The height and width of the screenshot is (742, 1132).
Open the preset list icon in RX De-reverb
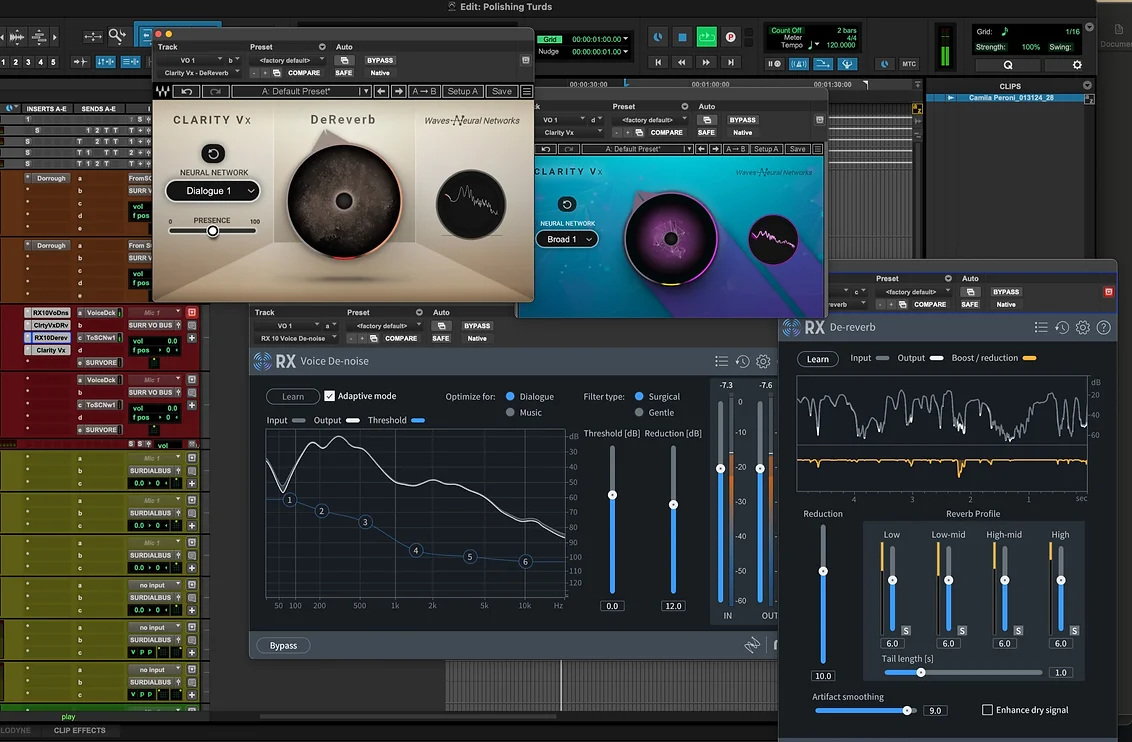(x=1041, y=328)
